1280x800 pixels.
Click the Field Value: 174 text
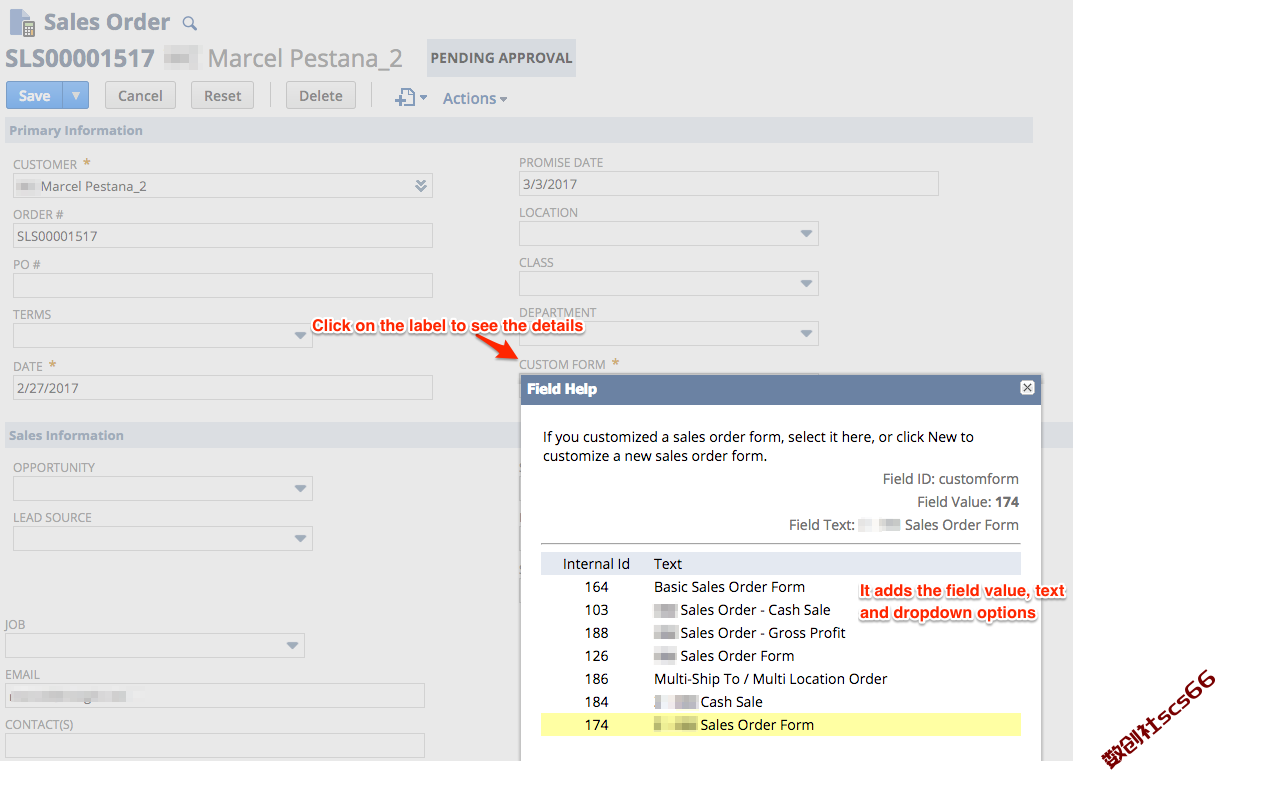coord(968,502)
